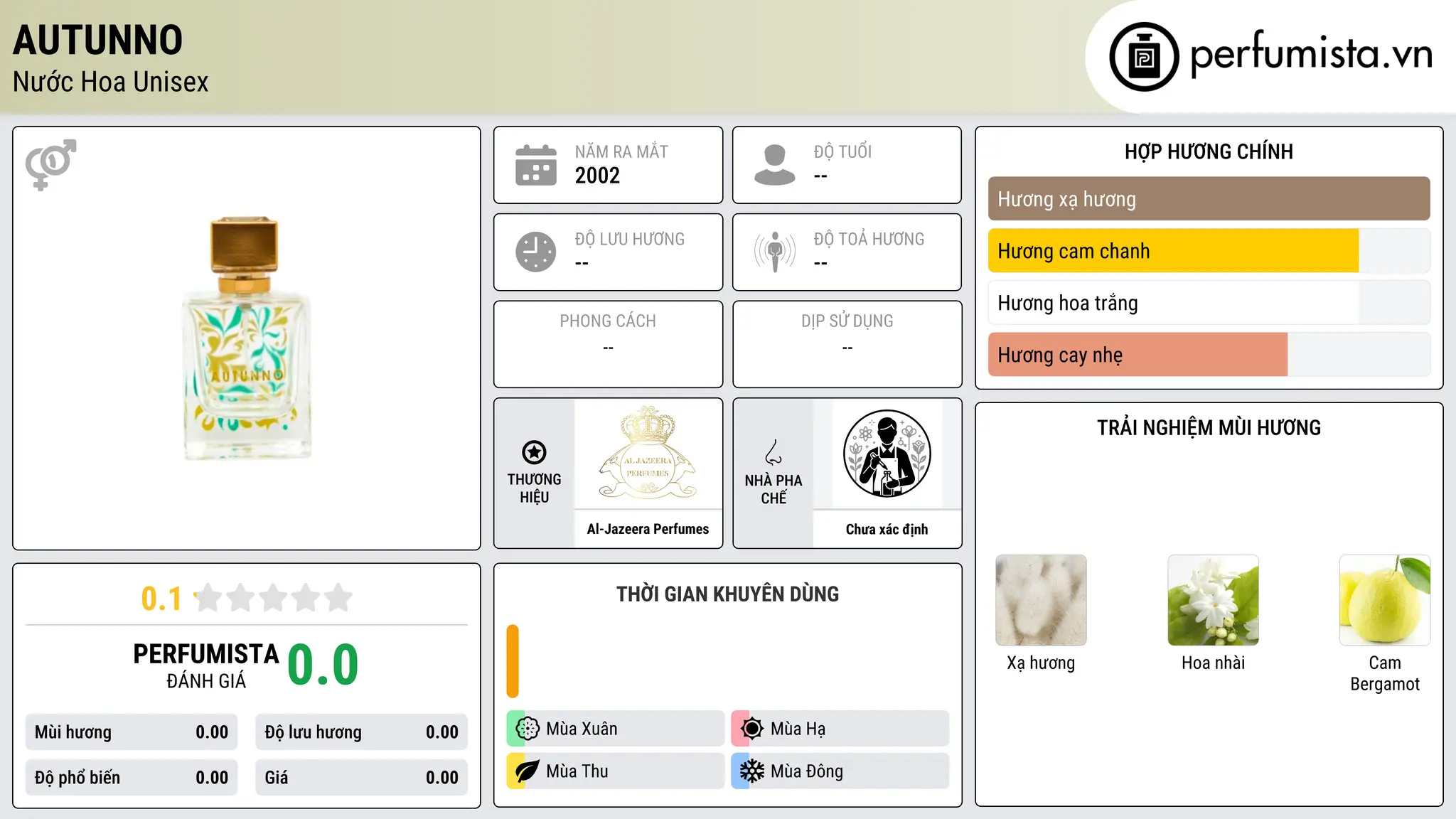The height and width of the screenshot is (819, 1456).
Task: Click the release year 2002
Action: click(x=597, y=176)
